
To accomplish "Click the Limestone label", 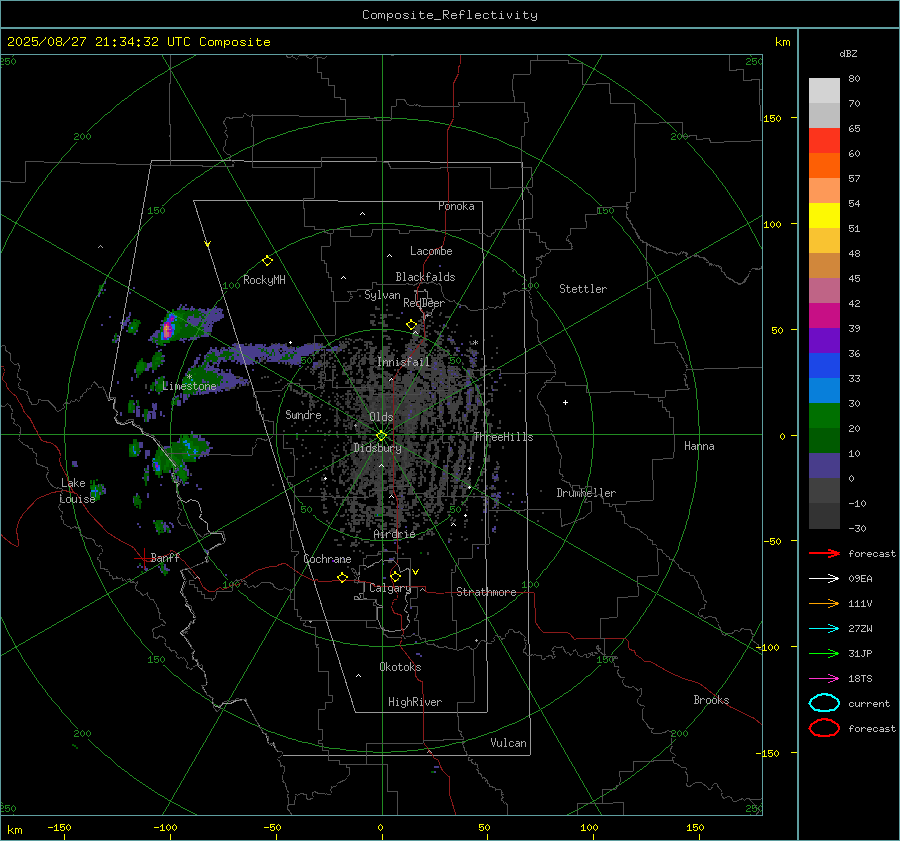I will 189,386.
